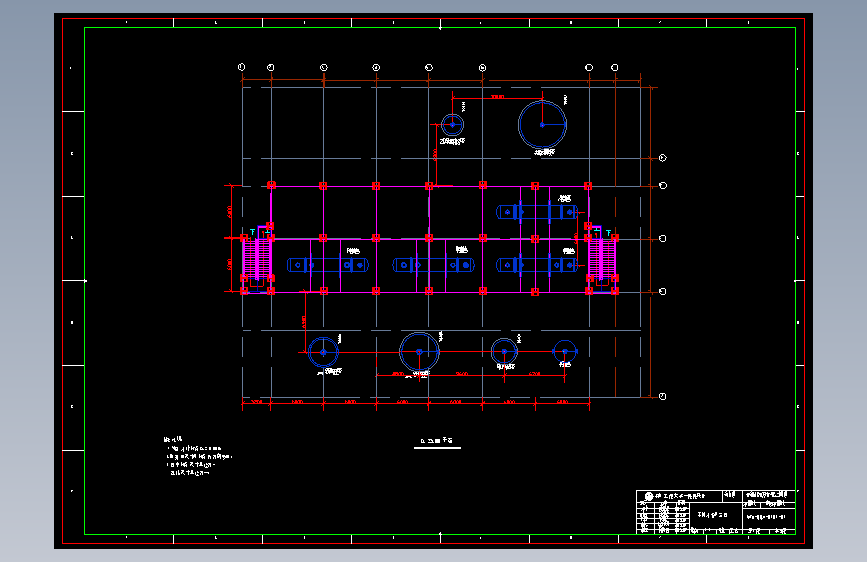Select the rightmost small circle in the bottom row

pyautogui.click(x=565, y=351)
